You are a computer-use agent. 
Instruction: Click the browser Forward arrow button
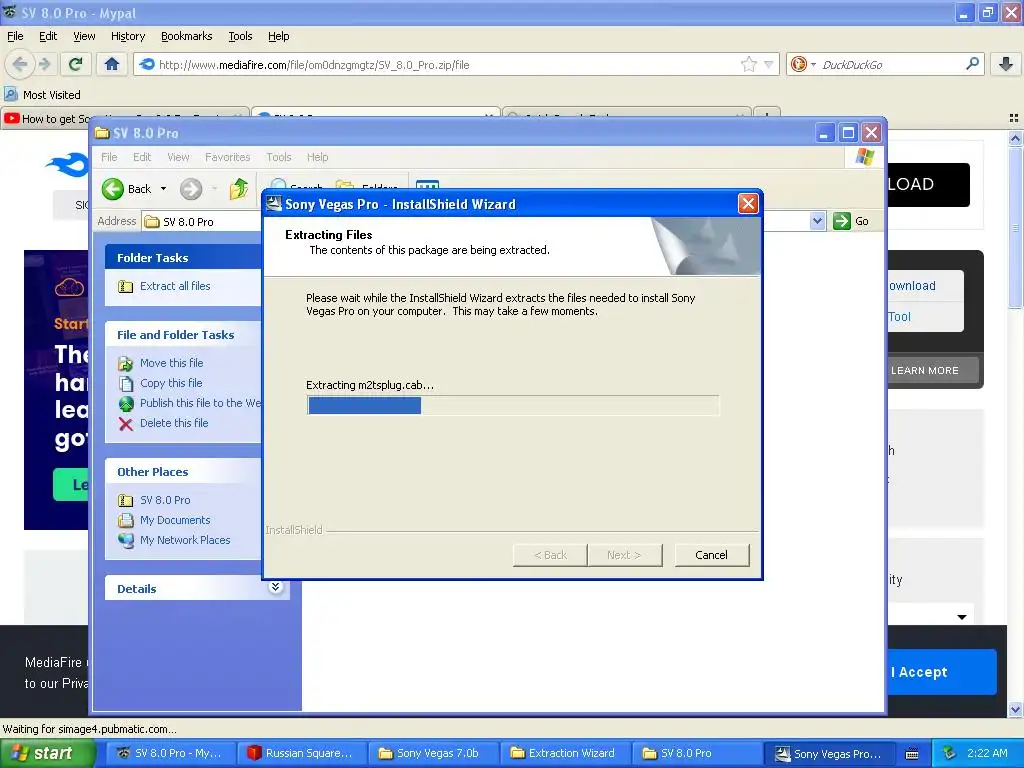(45, 64)
